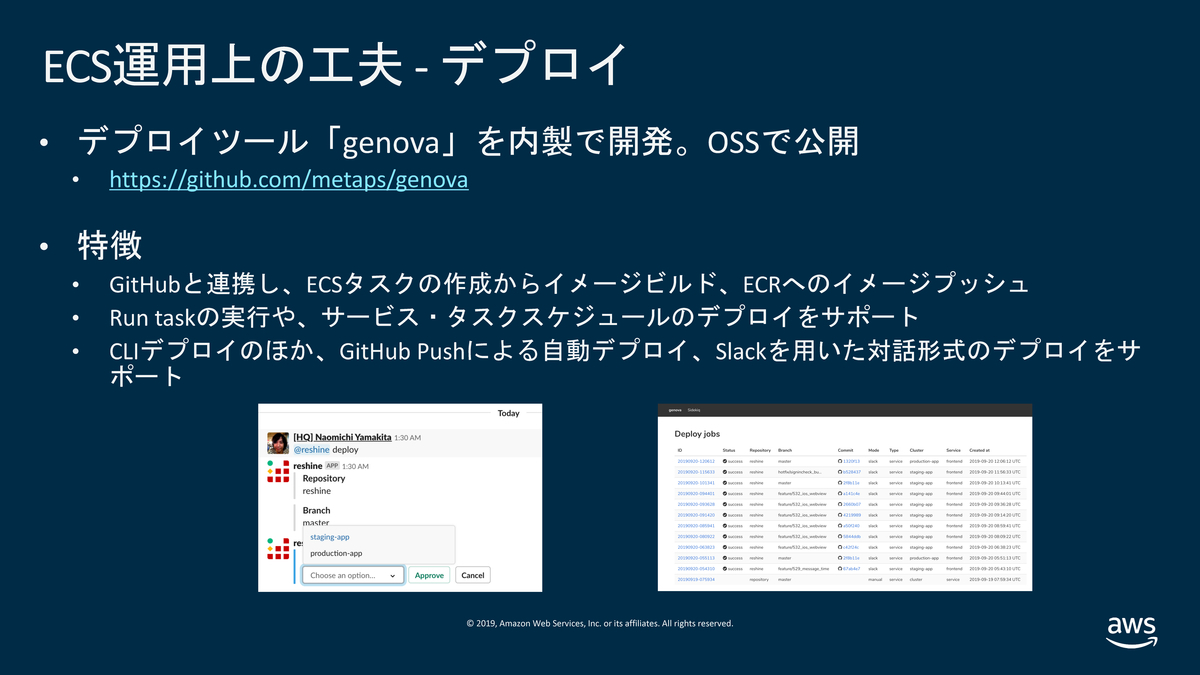Click the success check icon for job 20190920-120612

tap(725, 461)
